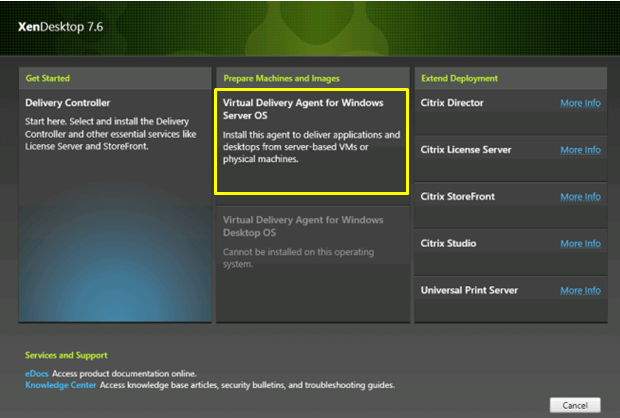620x418 pixels.
Task: Click the 'Start here. Select and install' description
Action: [x=111, y=134]
